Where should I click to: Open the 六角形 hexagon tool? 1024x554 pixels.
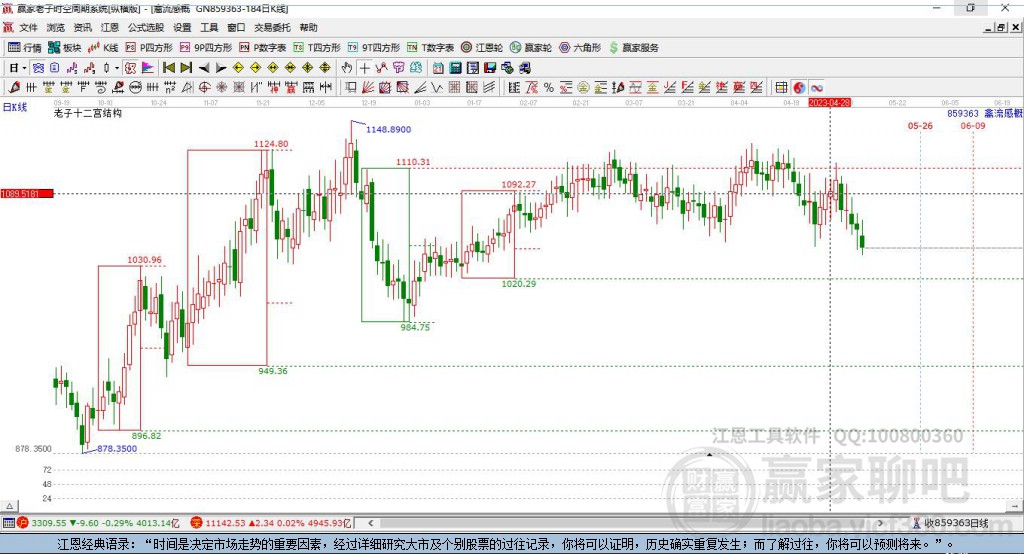click(580, 48)
